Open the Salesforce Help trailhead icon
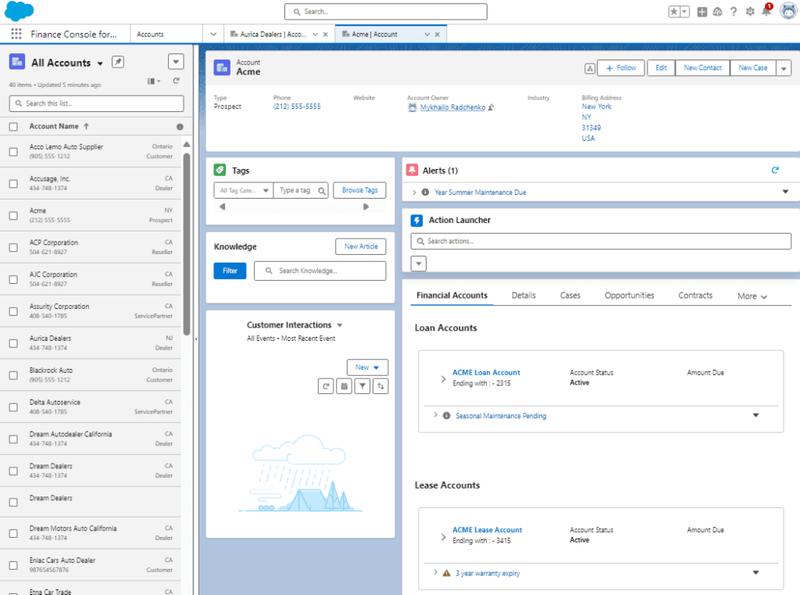 (x=718, y=12)
